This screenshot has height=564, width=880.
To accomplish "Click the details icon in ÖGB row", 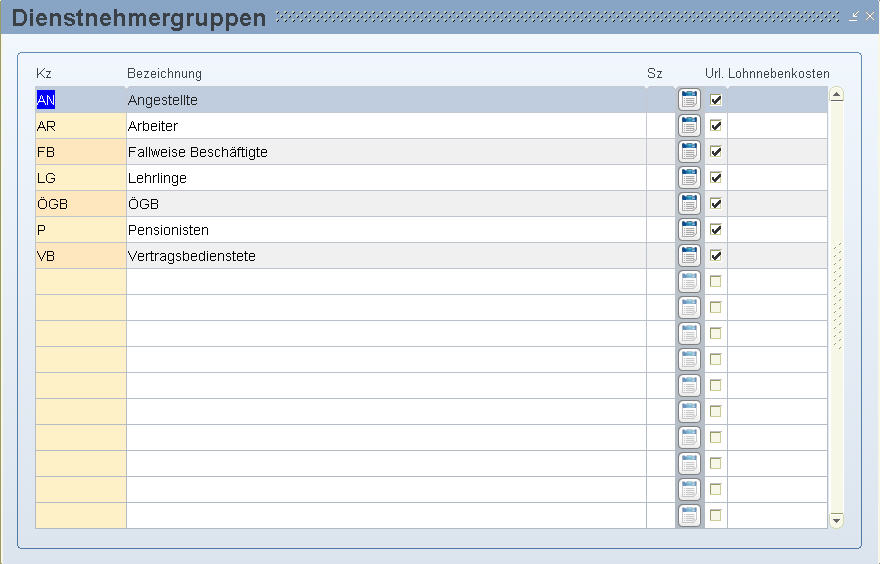I will point(689,203).
